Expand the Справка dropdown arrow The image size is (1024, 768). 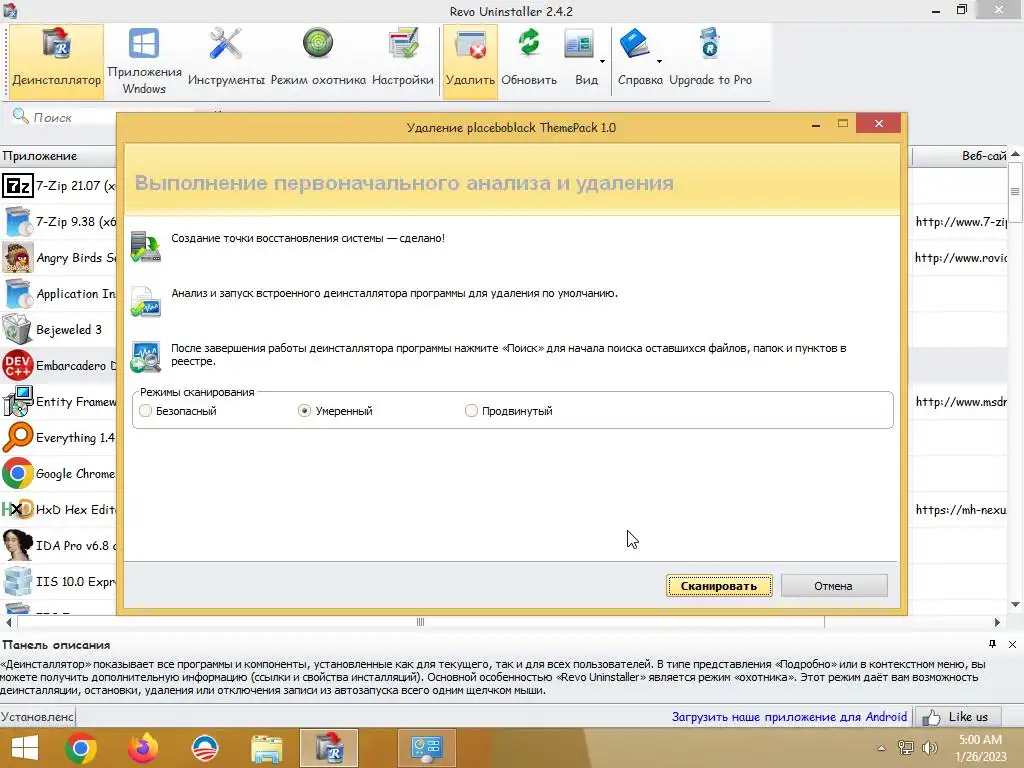point(660,61)
